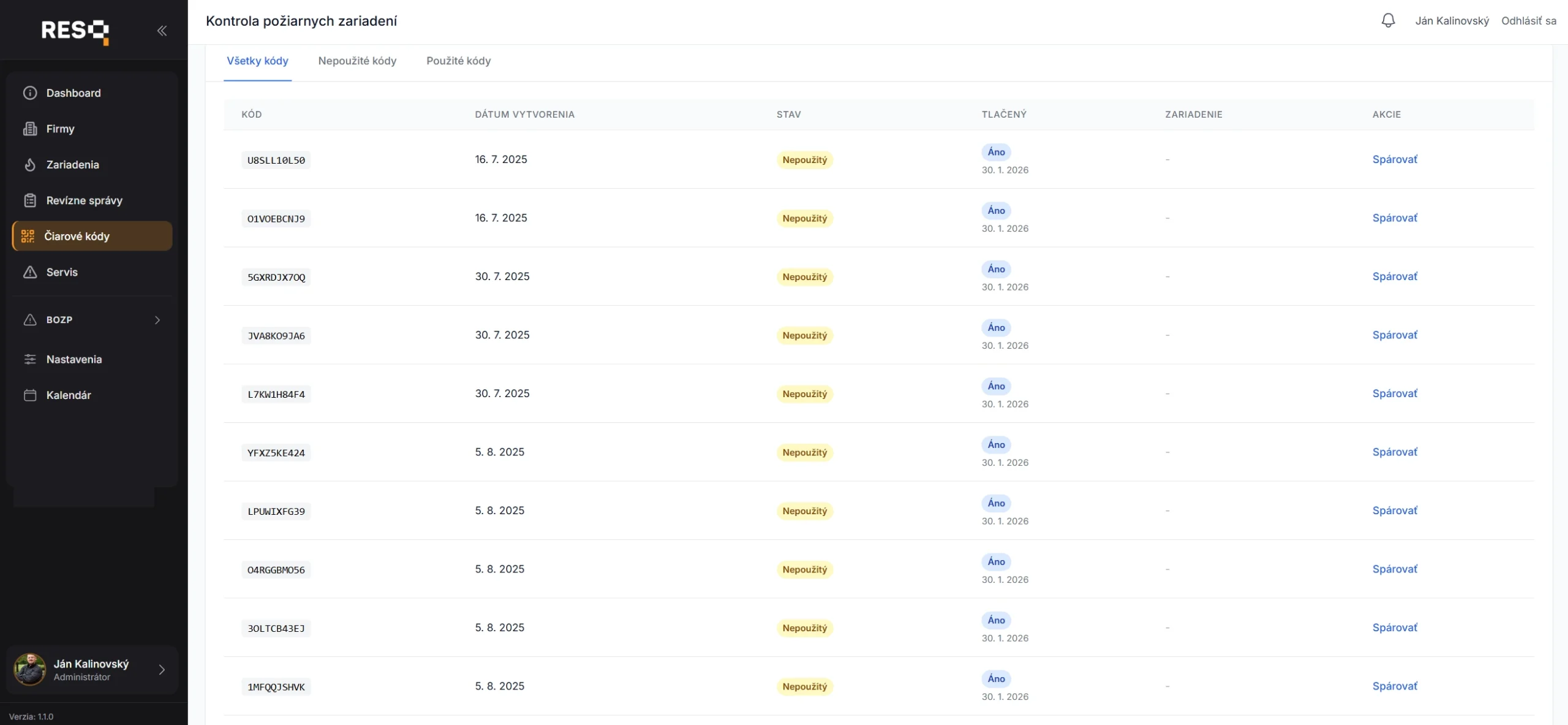This screenshot has height=725, width=1568.
Task: Click Odhlásiť sa to log out
Action: (x=1528, y=21)
